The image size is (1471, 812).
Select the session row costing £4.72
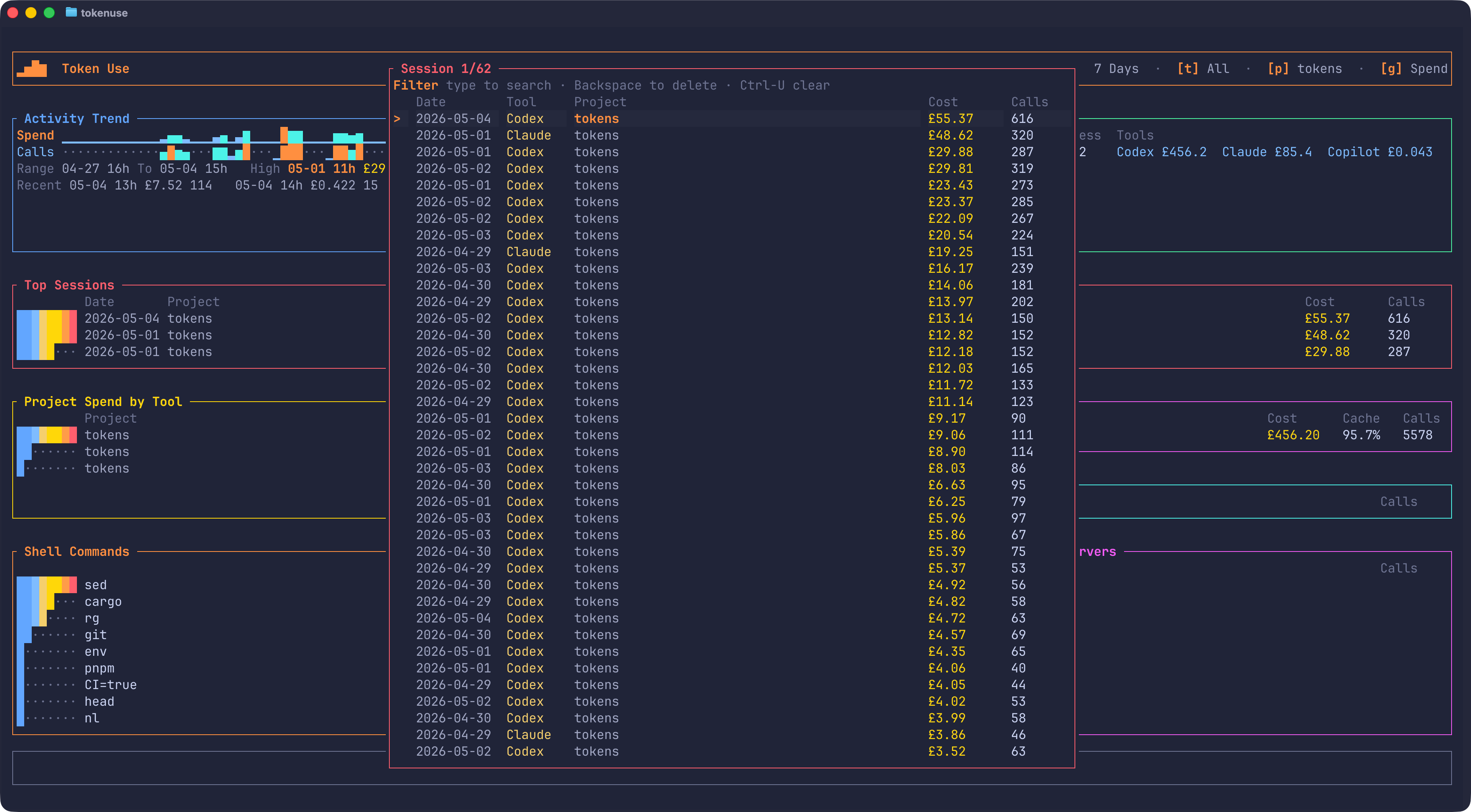[x=732, y=618]
